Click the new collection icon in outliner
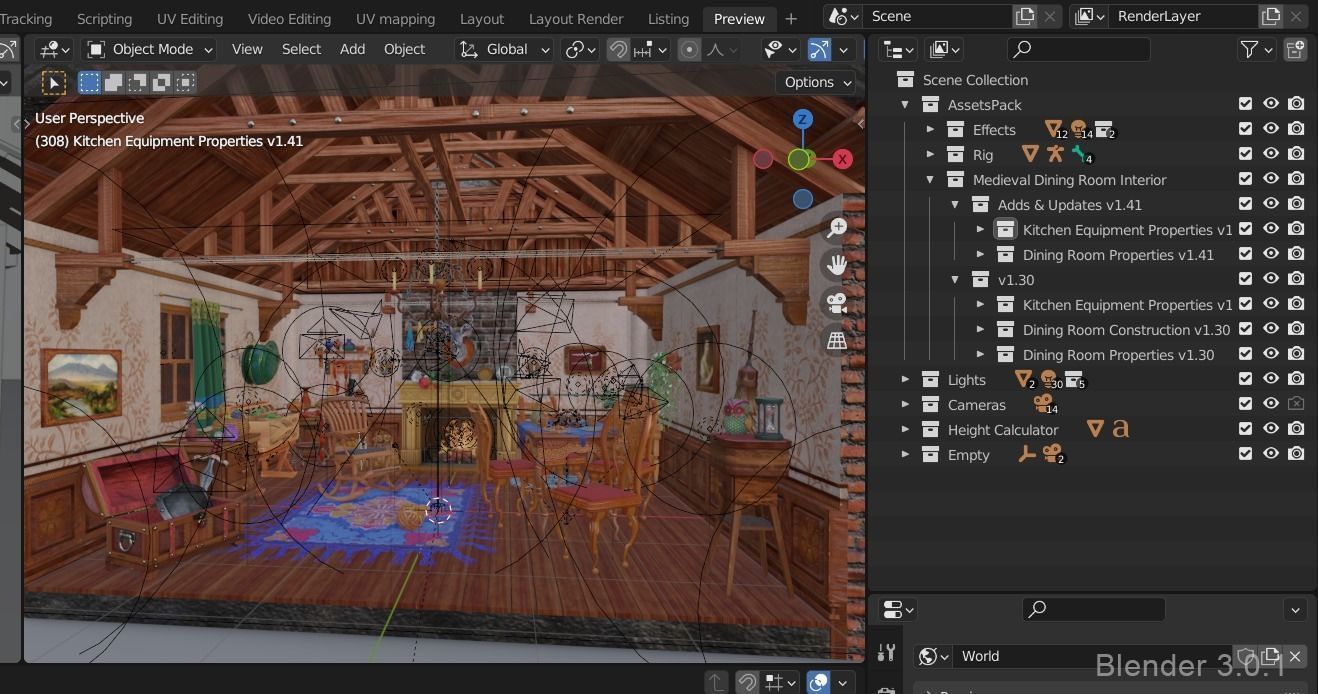Screen dimensions: 1318x694 click(1296, 49)
